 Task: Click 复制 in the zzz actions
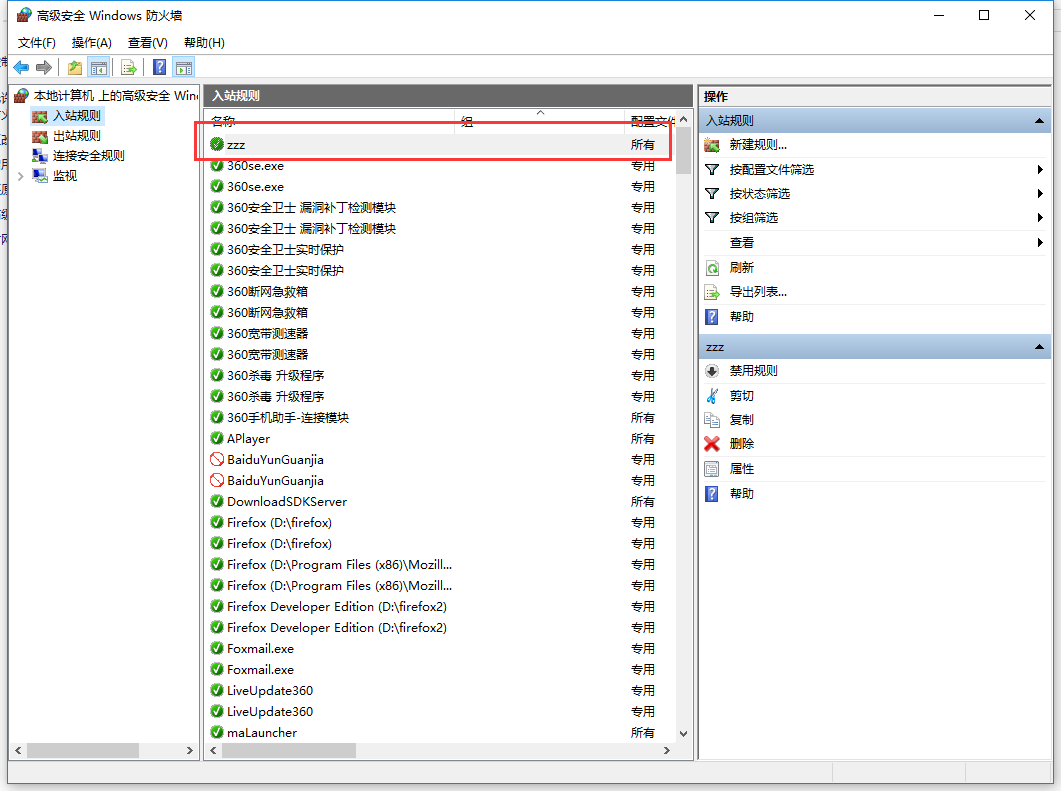point(742,420)
